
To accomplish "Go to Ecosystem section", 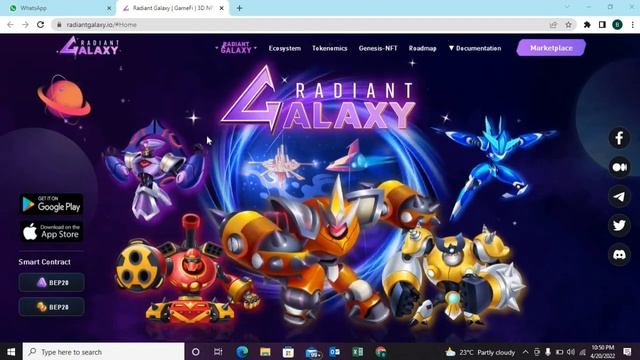I will (284, 48).
